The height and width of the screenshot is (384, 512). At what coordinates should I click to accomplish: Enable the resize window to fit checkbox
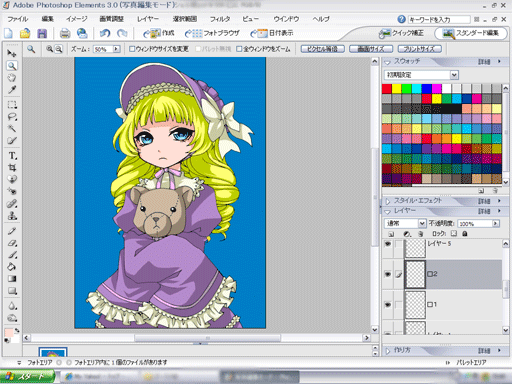point(132,49)
